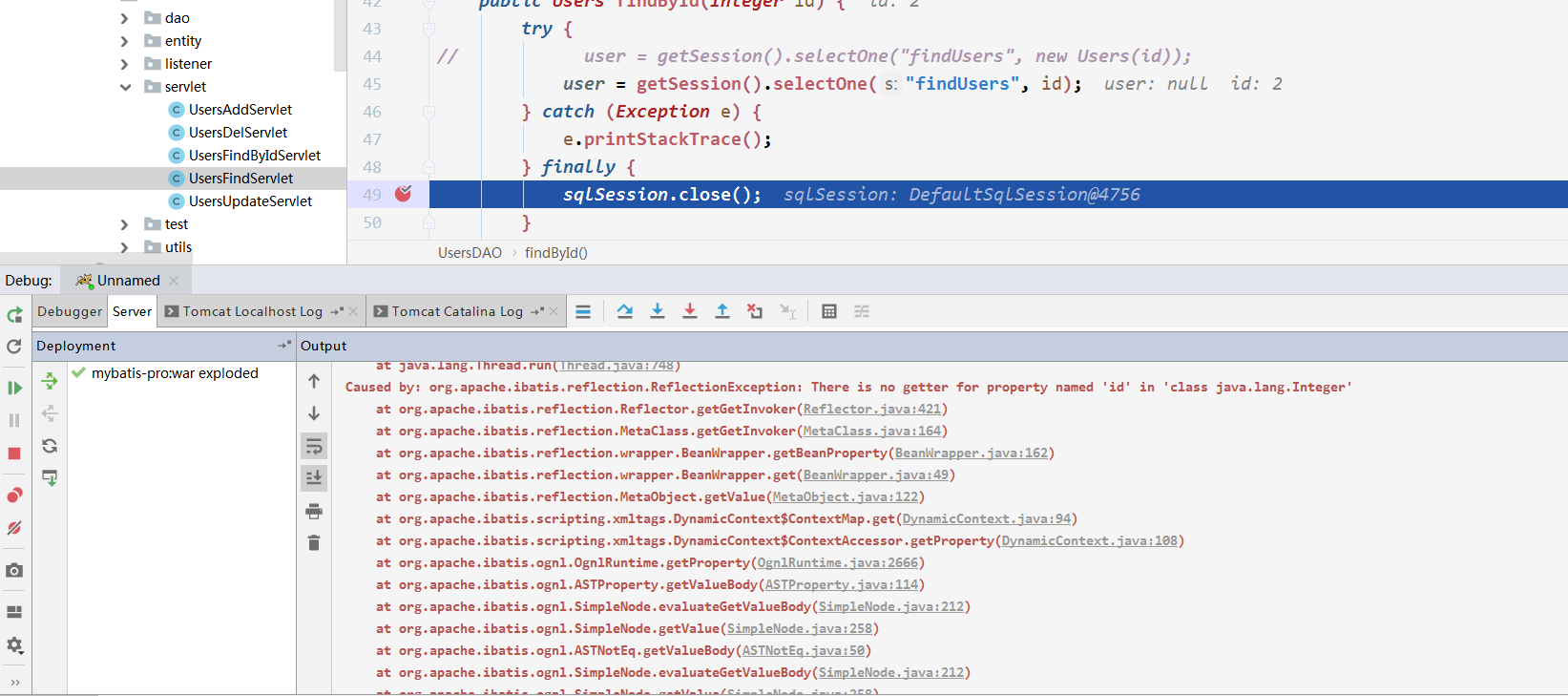Resume program execution
Image resolution: width=1568 pixels, height=696 pixels.
(14, 388)
